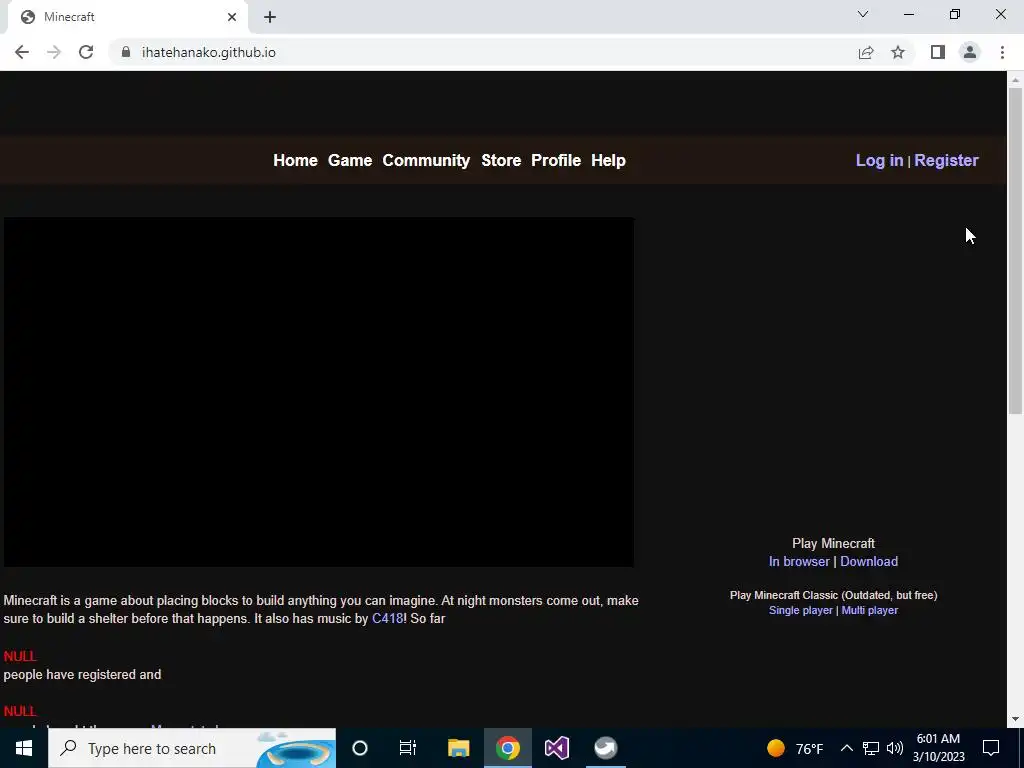1024x768 pixels.
Task: Open the Help menu item
Action: click(608, 161)
